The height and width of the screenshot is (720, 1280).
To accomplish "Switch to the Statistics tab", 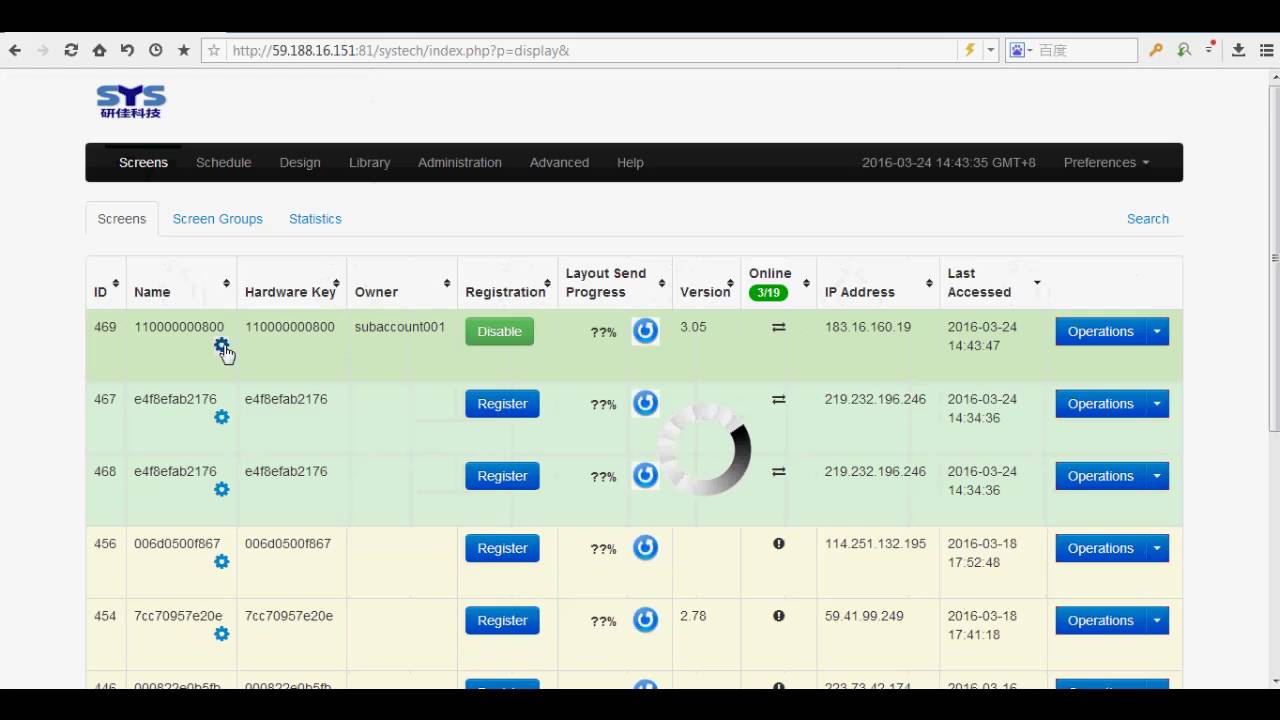I will pyautogui.click(x=315, y=219).
